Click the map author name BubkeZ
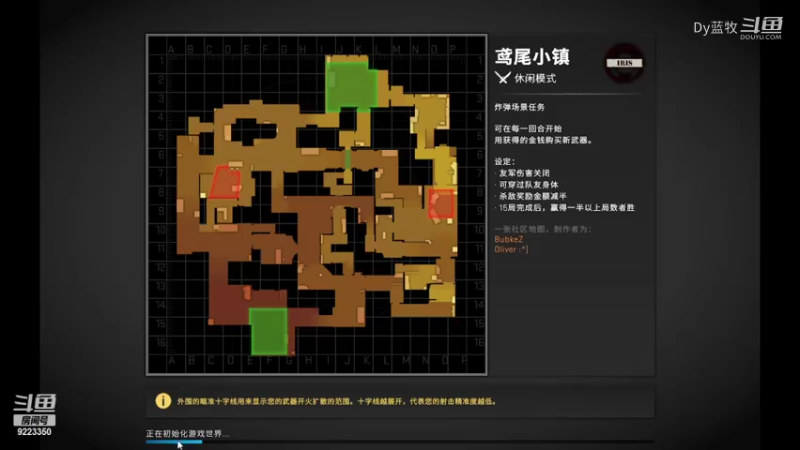This screenshot has width=800, height=450. pyautogui.click(x=509, y=239)
